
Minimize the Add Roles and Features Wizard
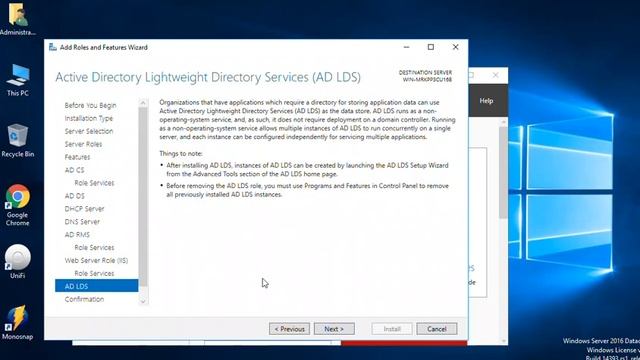pos(407,47)
